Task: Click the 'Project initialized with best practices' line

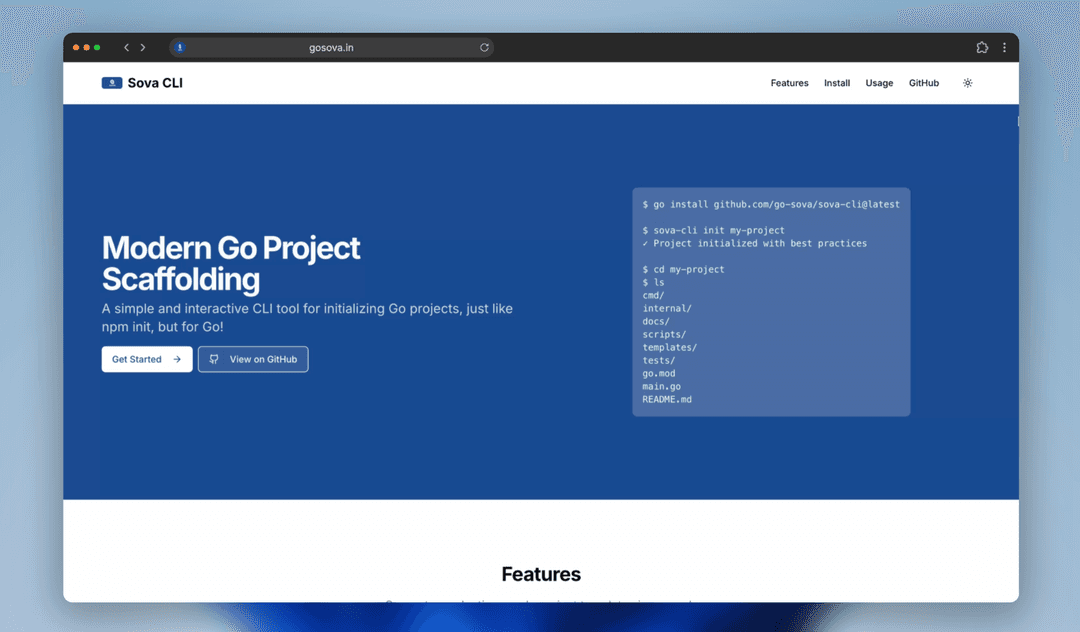Action: 754,244
